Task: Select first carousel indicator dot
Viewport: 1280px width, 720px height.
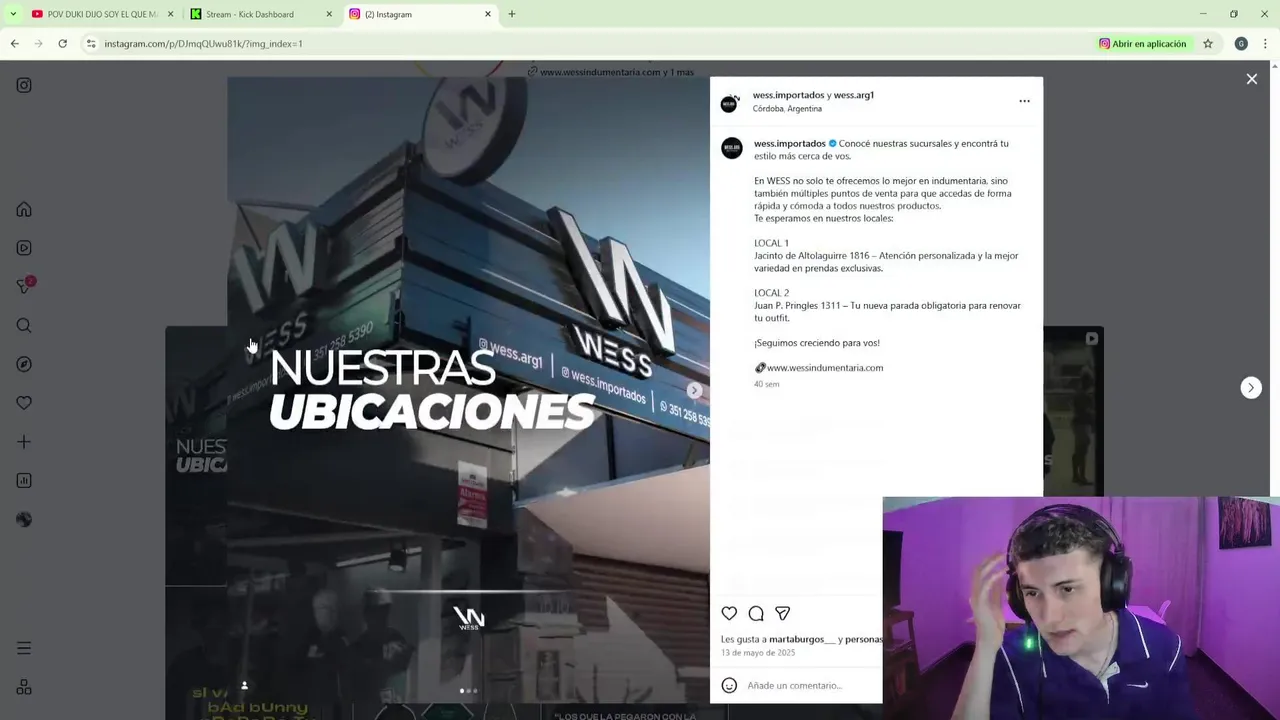Action: click(x=461, y=691)
